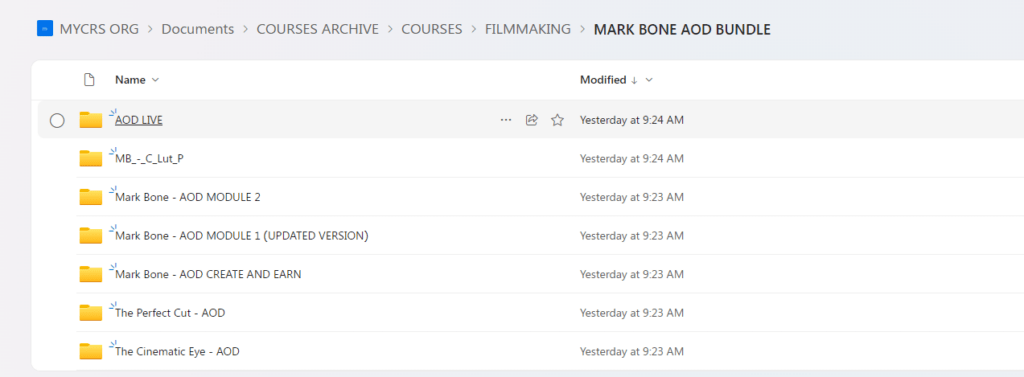Navigate to COURSES ARCHIVE breadcrumb
Viewport: 1024px width, 377px height.
[317, 29]
